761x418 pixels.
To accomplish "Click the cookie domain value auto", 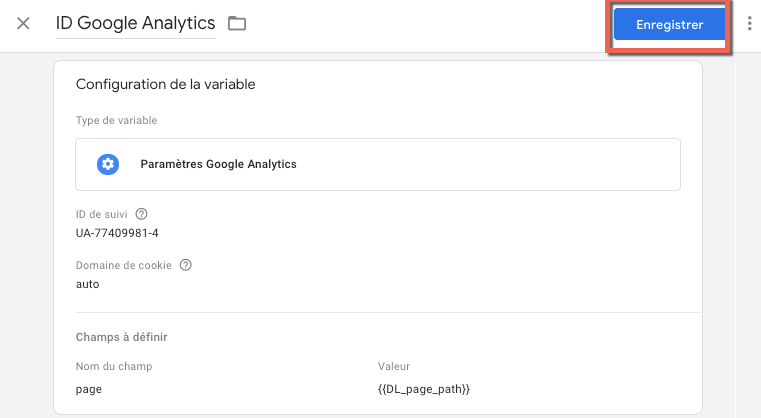I will (88, 284).
